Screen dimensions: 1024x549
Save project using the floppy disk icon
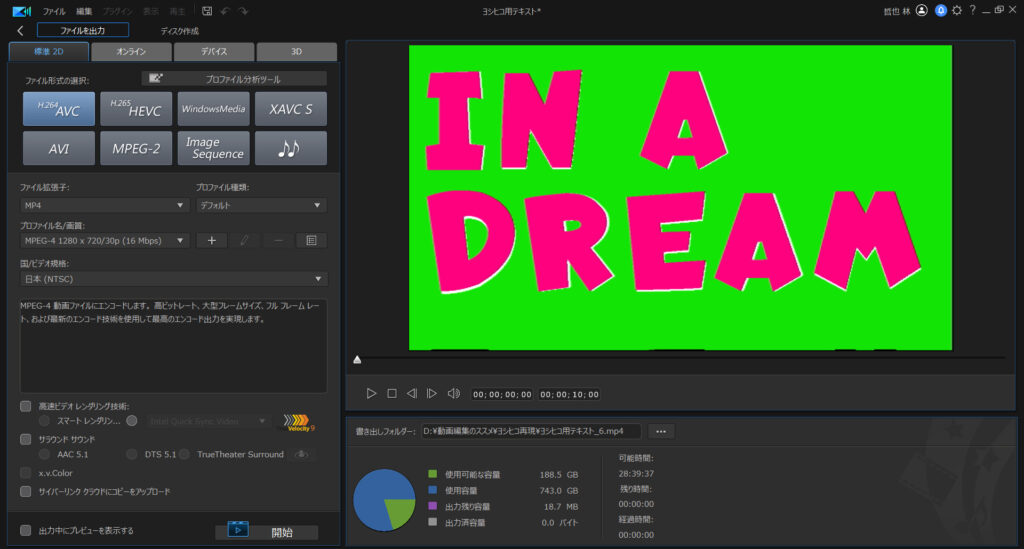tap(207, 11)
